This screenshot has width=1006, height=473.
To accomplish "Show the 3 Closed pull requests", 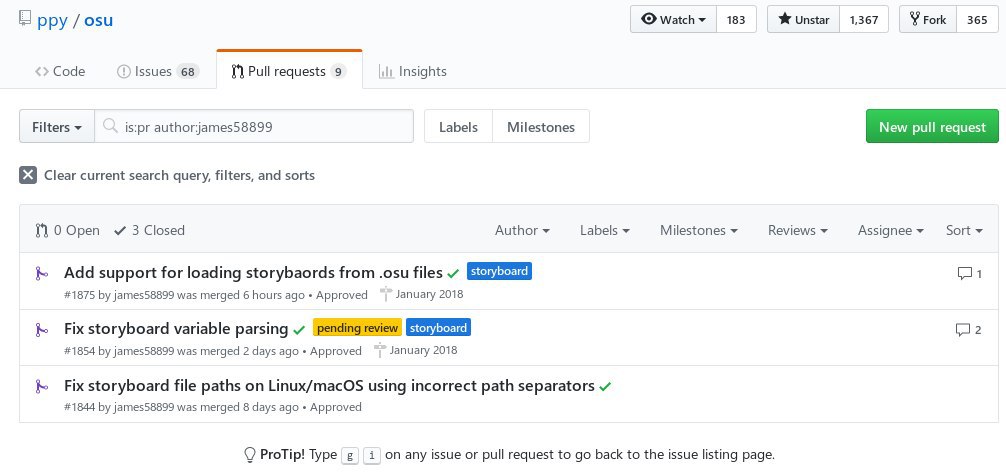I will [149, 230].
